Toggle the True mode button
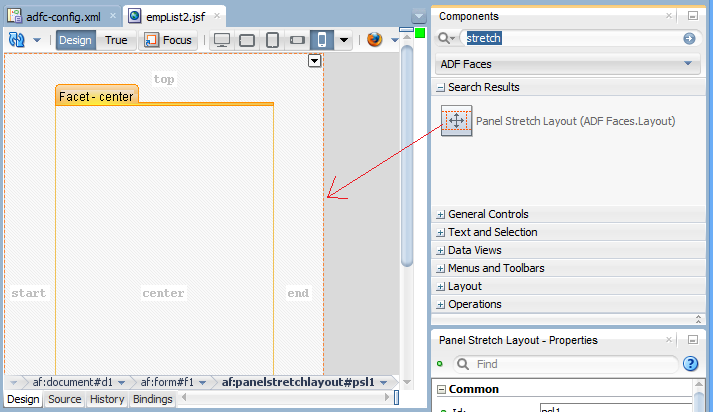 116,40
